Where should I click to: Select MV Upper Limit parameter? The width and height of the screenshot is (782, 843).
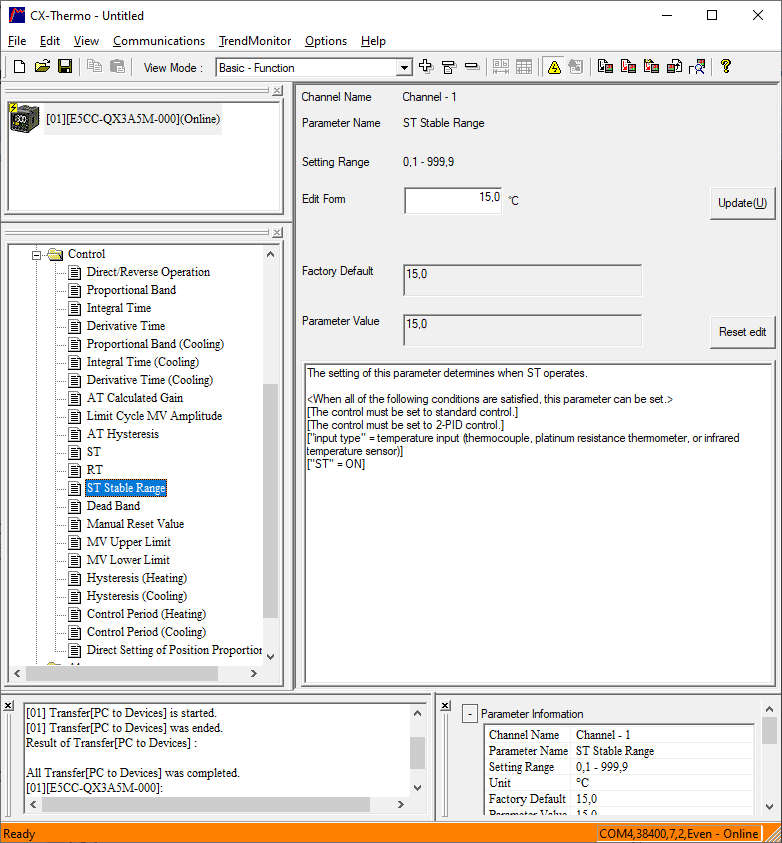click(x=128, y=542)
